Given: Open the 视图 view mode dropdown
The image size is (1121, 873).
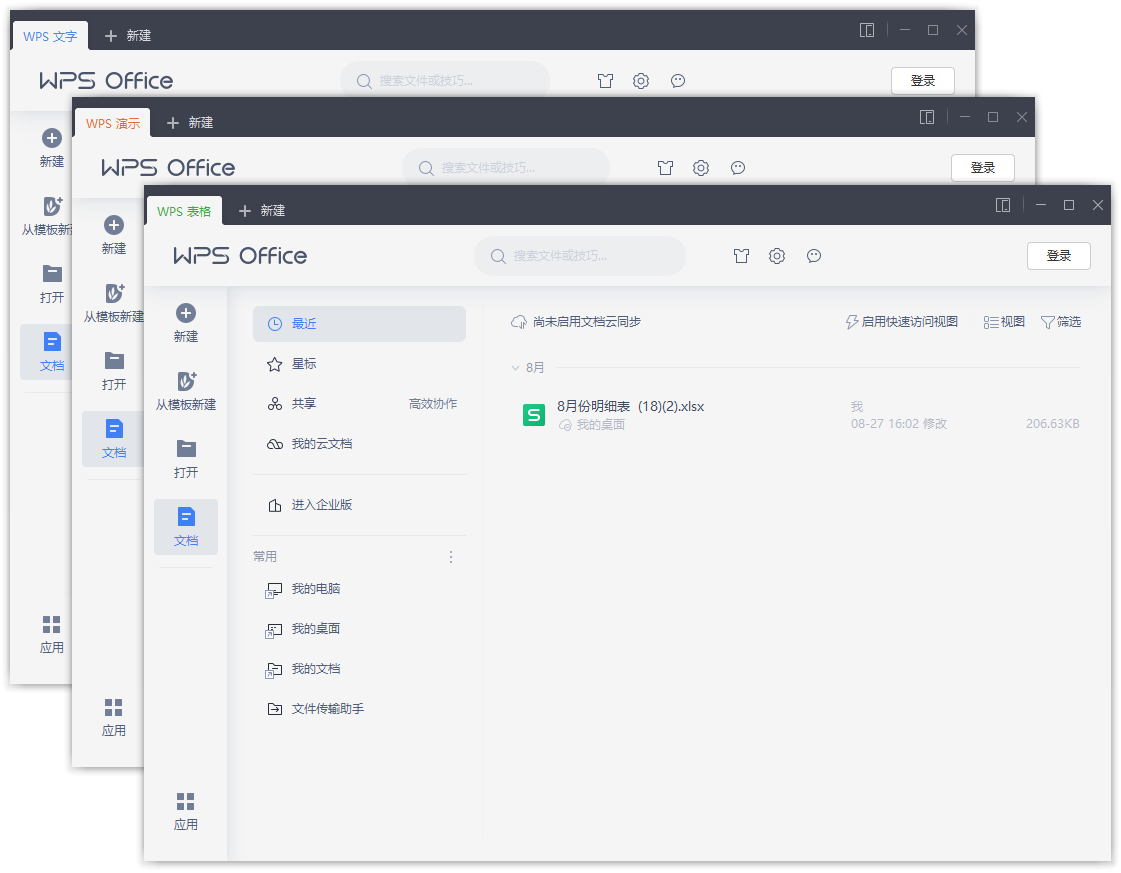Looking at the screenshot, I should click(1004, 322).
